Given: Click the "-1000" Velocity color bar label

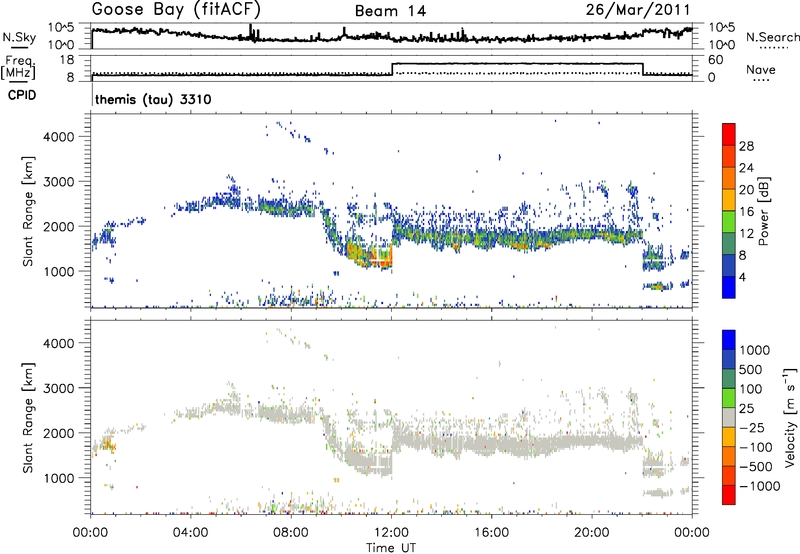Looking at the screenshot, I should pyautogui.click(x=760, y=486).
